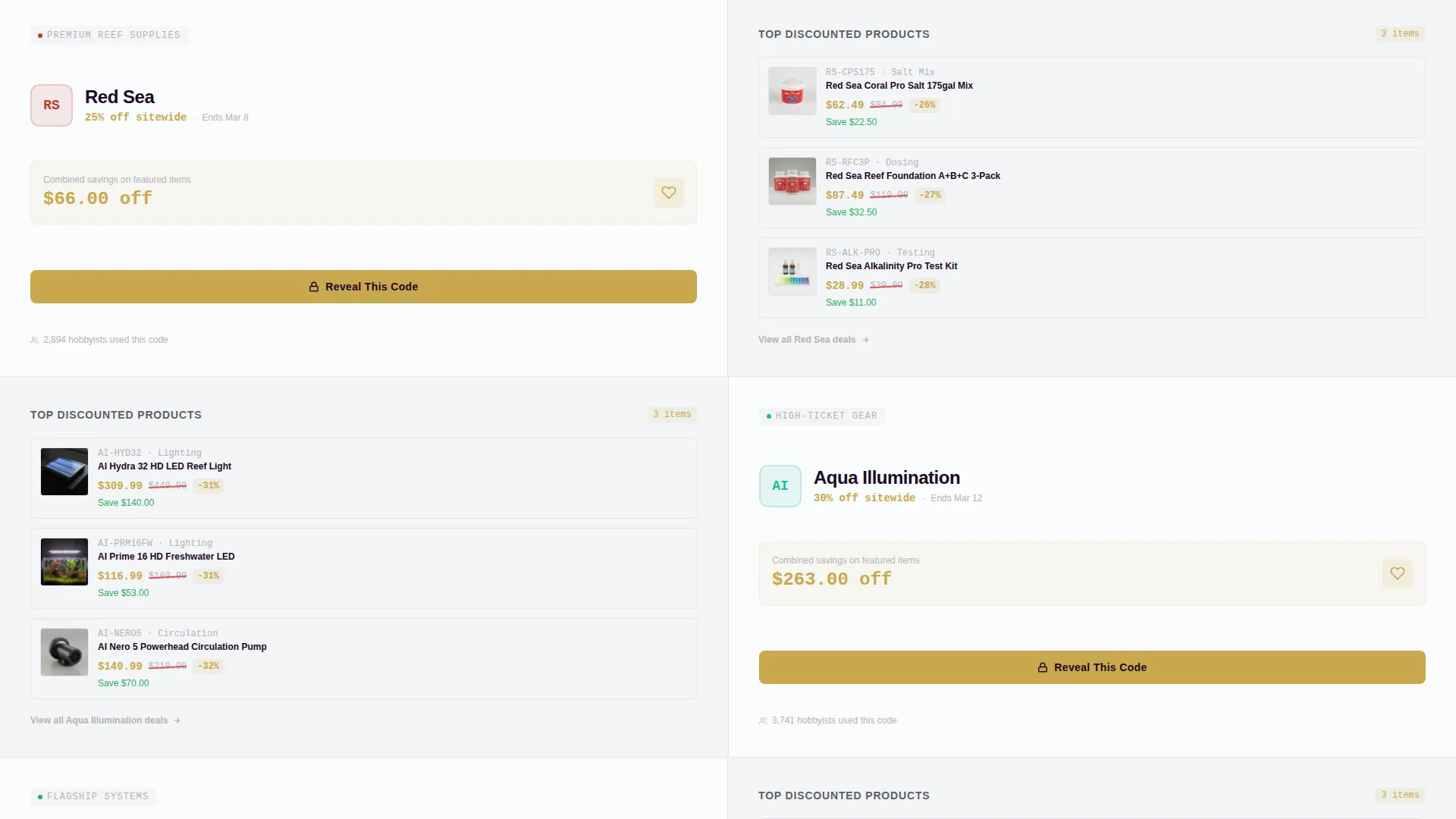Click the -28% discount badge

[x=924, y=286]
